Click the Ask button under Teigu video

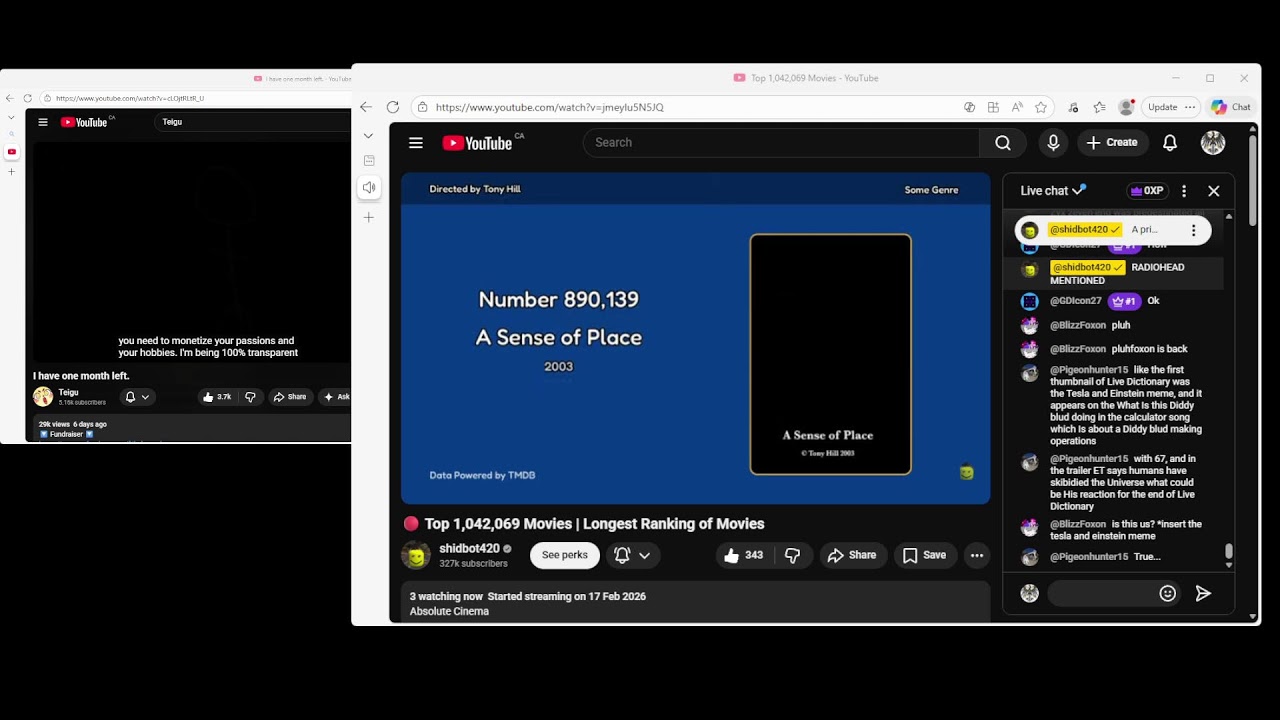click(x=337, y=397)
